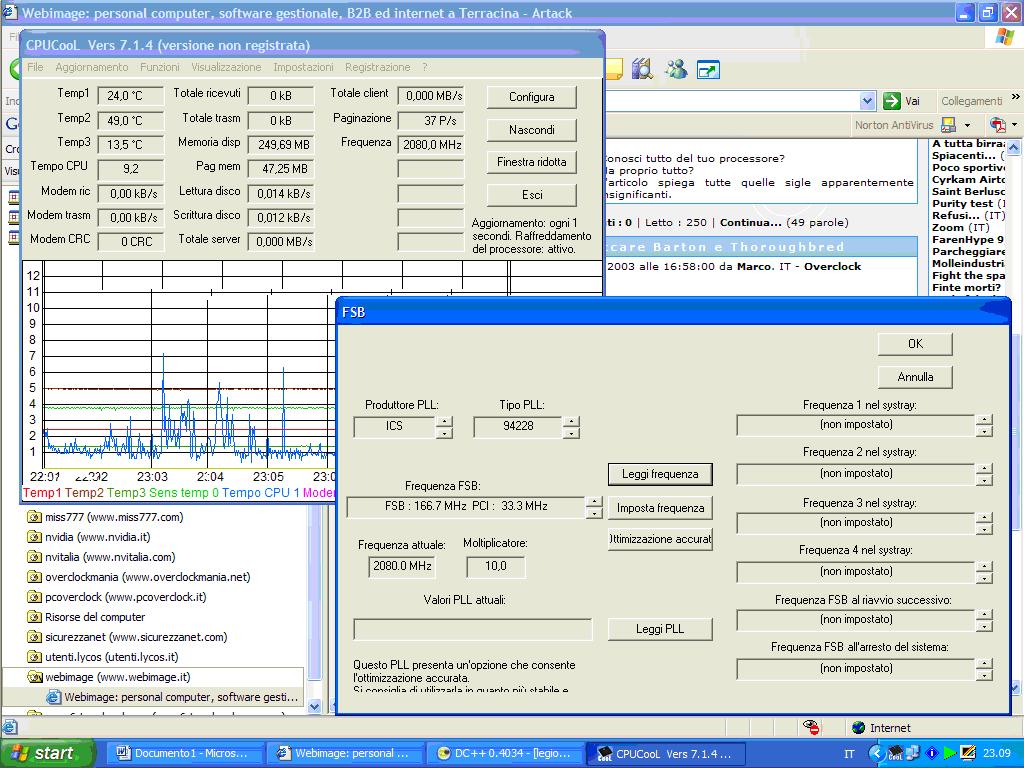
Task: Click the colorful monitor tray icon
Action: [967, 753]
